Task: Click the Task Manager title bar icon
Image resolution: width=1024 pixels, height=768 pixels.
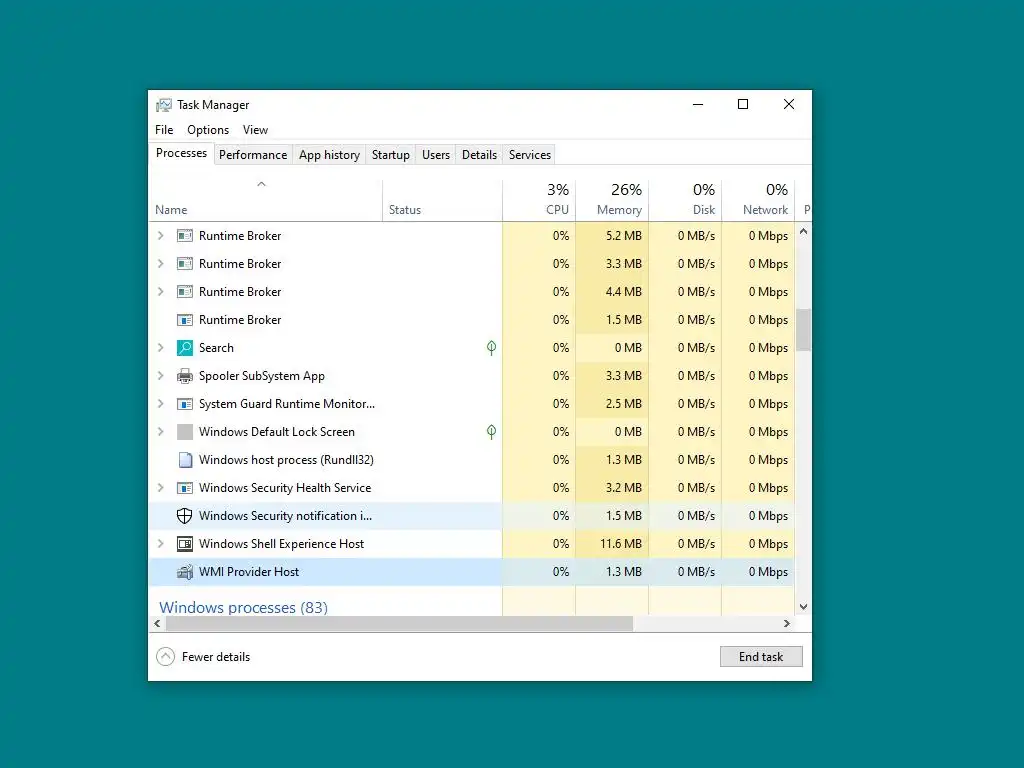Action: (x=163, y=105)
